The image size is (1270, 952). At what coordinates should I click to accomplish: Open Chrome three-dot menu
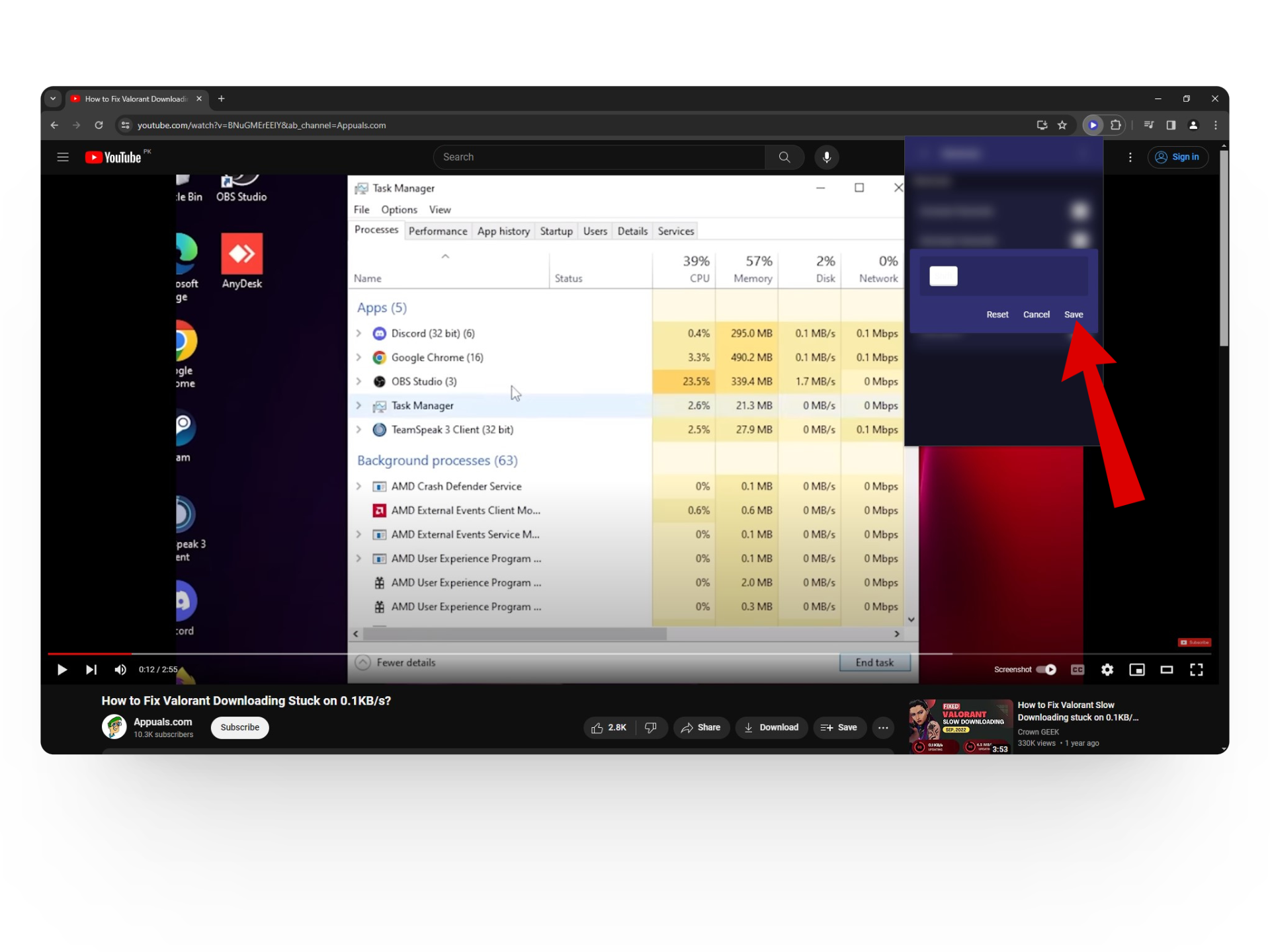coord(1216,125)
